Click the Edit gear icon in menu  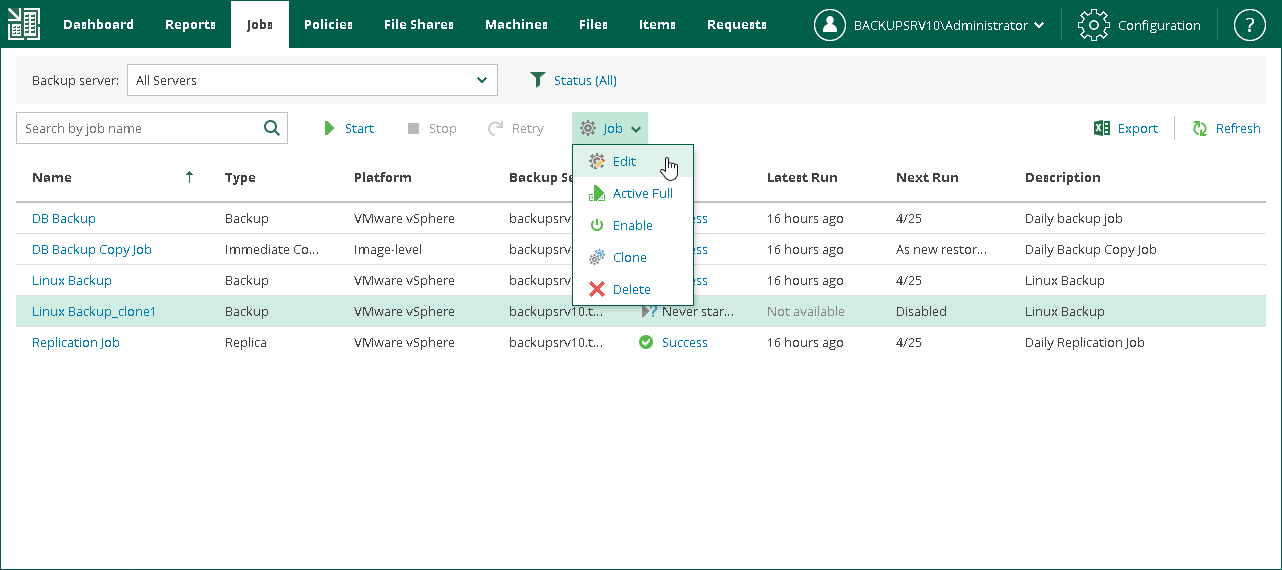[597, 161]
